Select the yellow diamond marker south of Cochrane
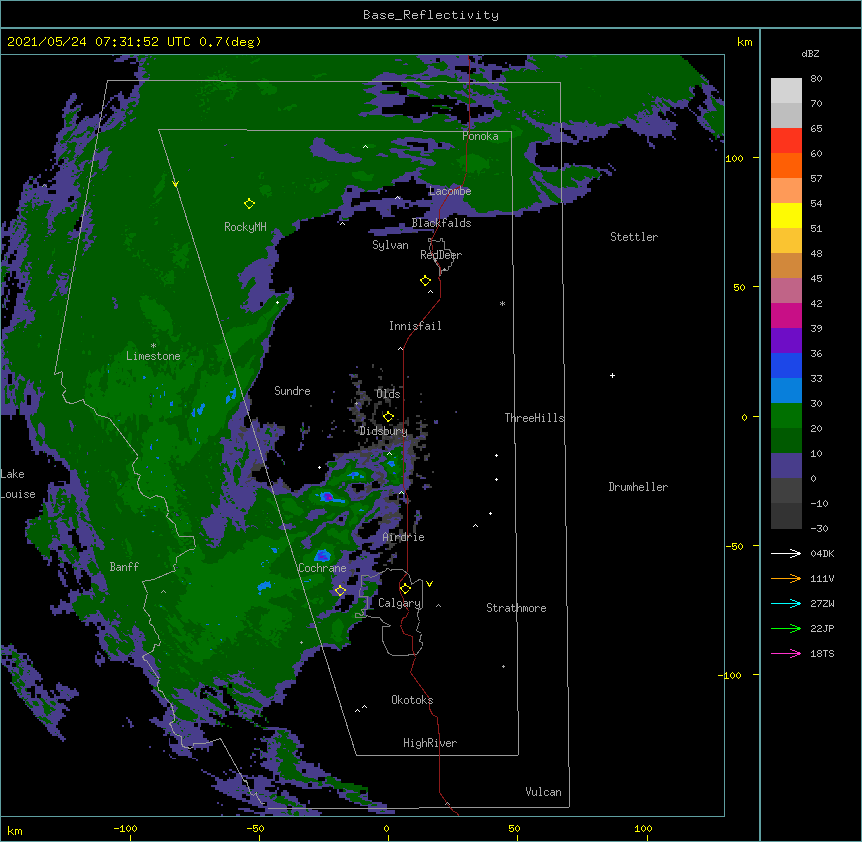862x842 pixels. coord(340,591)
